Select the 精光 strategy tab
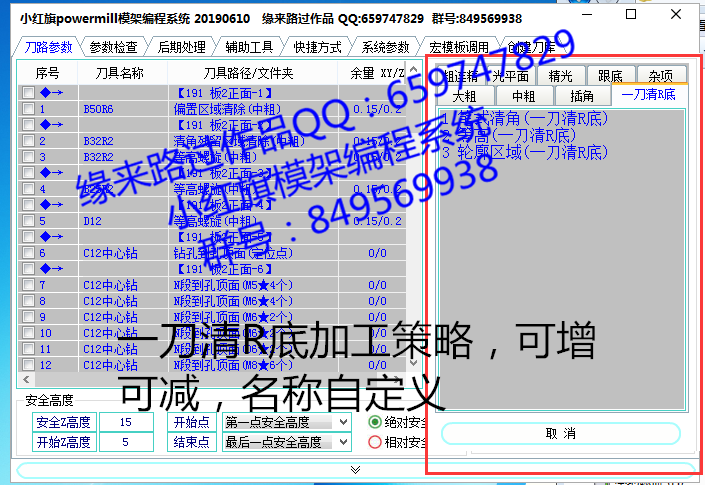This screenshot has width=705, height=485. (561, 76)
